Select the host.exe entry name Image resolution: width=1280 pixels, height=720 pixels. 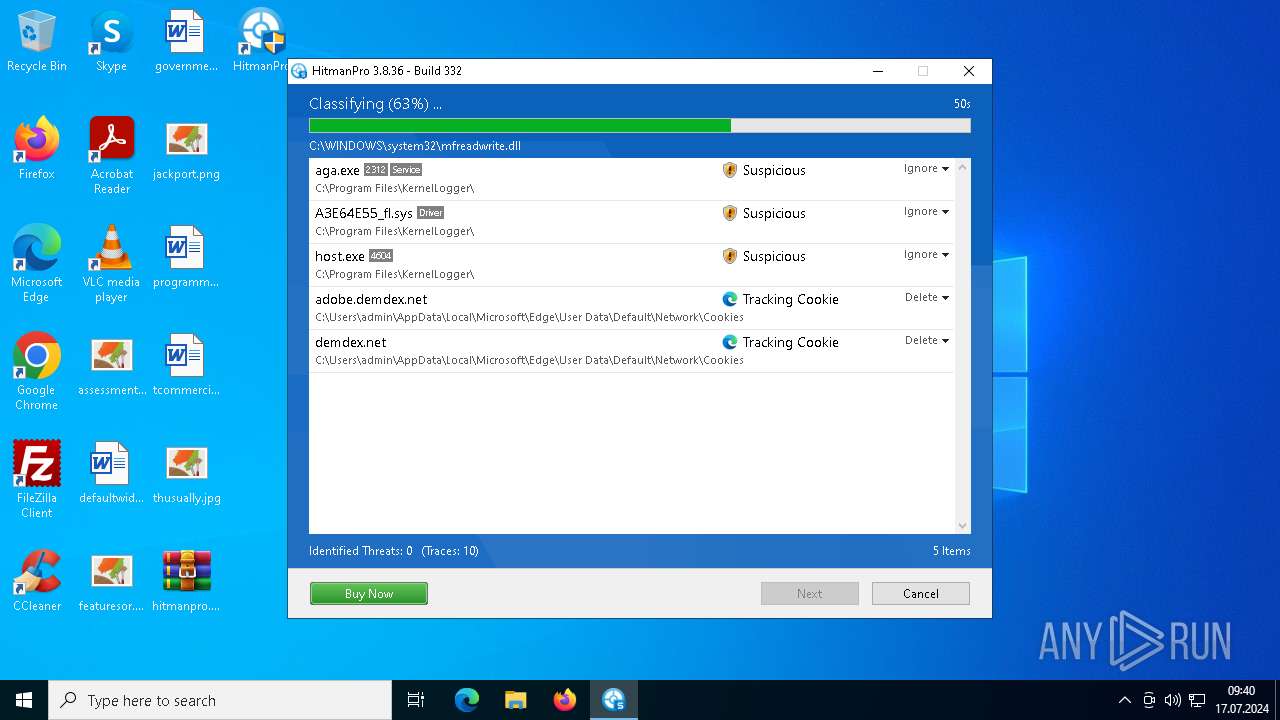340,257
